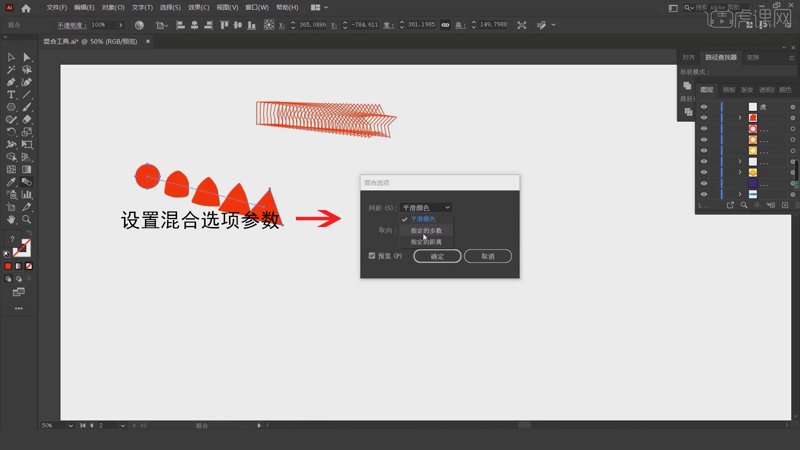Choose 指定的距离 in the spacing list
This screenshot has width=800, height=450.
point(426,242)
